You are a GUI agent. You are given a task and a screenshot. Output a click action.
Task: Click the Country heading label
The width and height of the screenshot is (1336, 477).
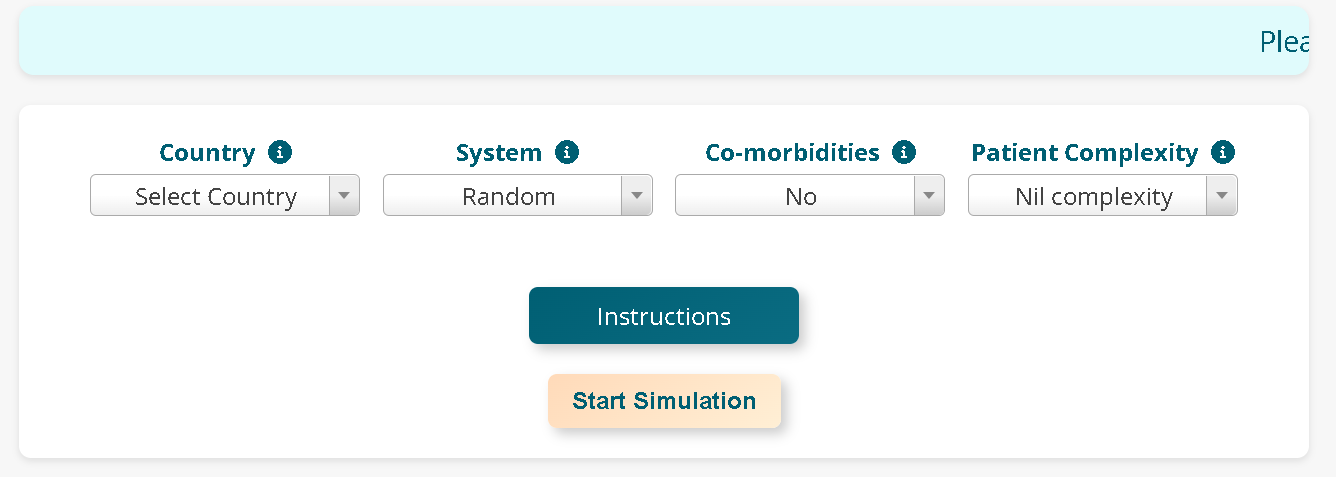click(207, 153)
